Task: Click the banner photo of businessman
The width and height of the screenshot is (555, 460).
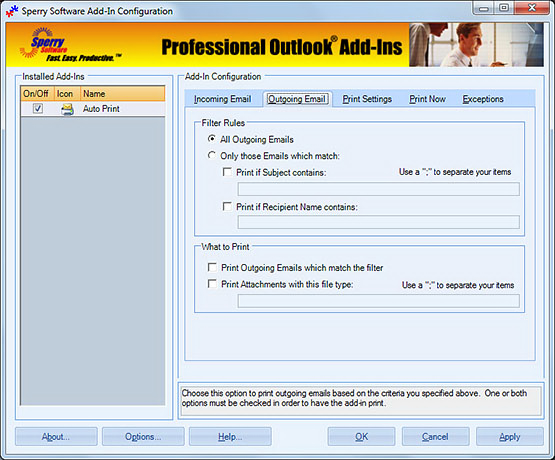Action: [x=476, y=45]
